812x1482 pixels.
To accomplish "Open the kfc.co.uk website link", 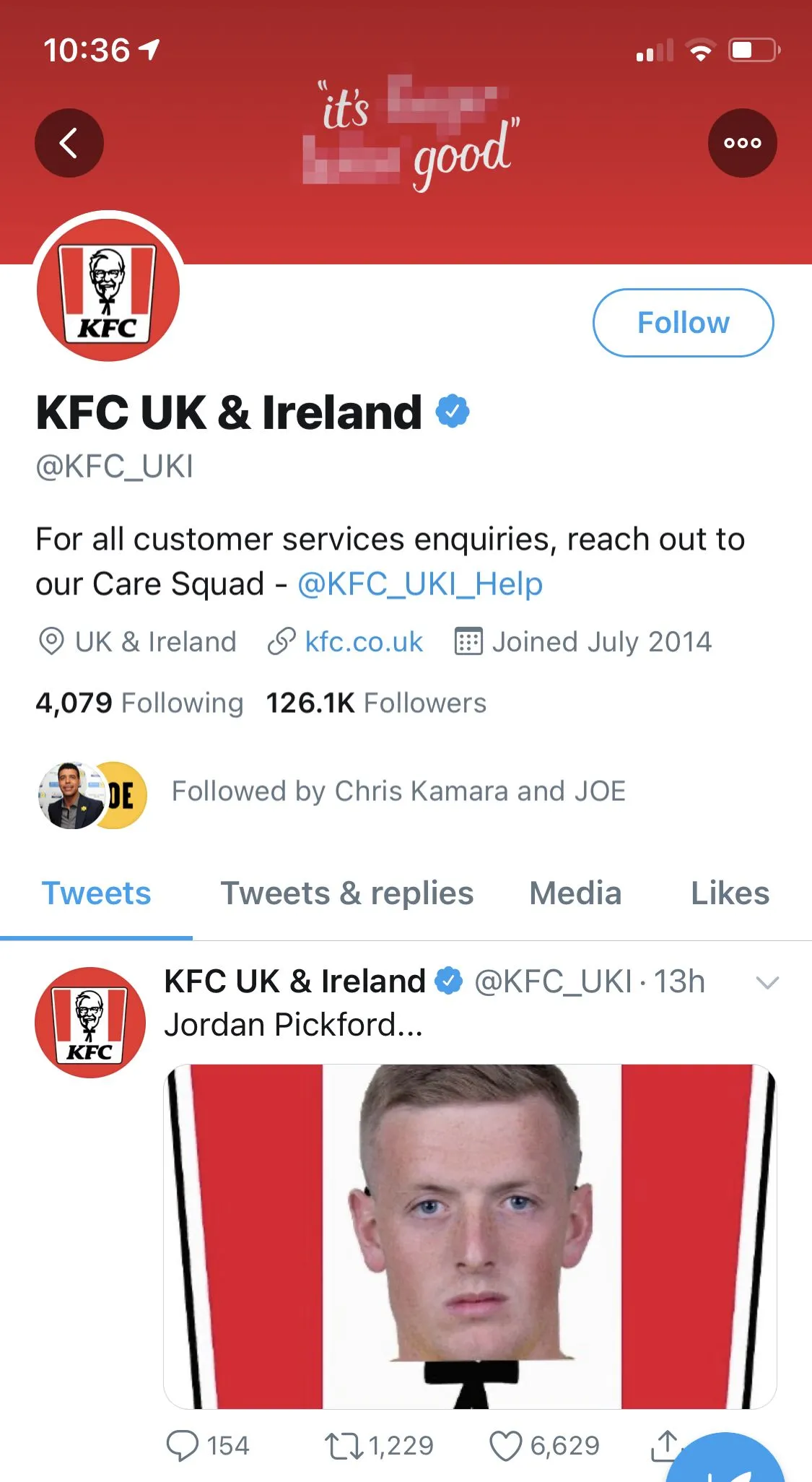I will coord(363,642).
